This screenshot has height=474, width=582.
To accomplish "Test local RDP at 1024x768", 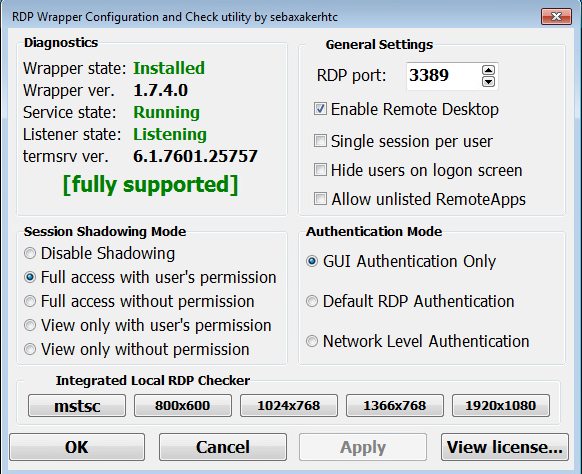I will [x=289, y=405].
